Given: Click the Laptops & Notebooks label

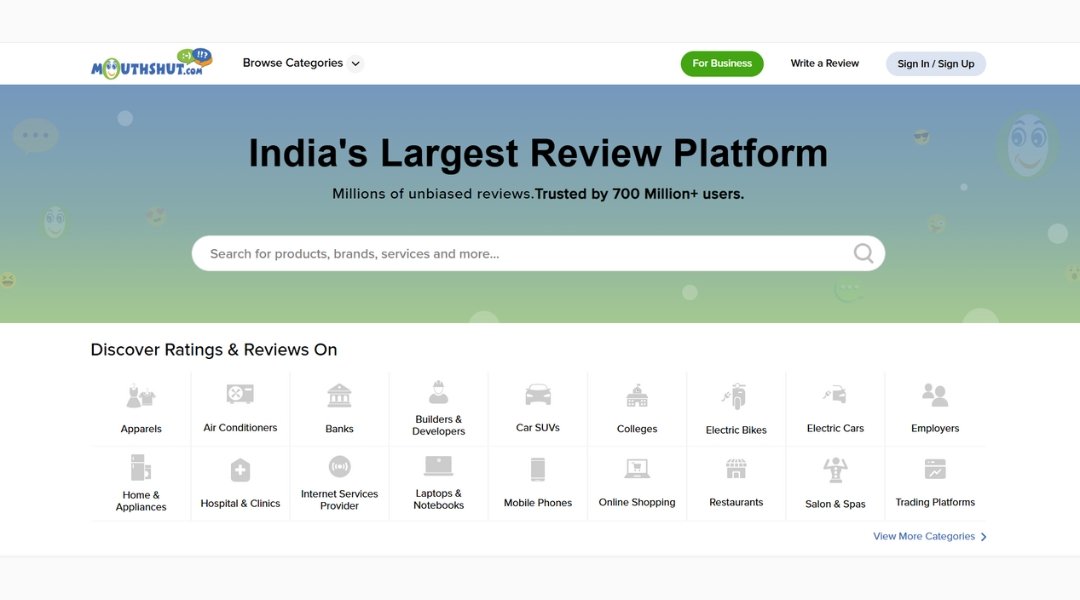Looking at the screenshot, I should (439, 499).
